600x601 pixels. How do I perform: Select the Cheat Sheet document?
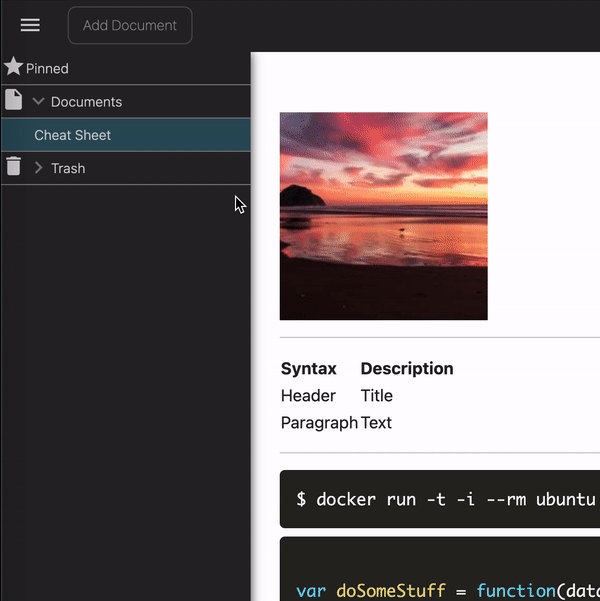(126, 135)
